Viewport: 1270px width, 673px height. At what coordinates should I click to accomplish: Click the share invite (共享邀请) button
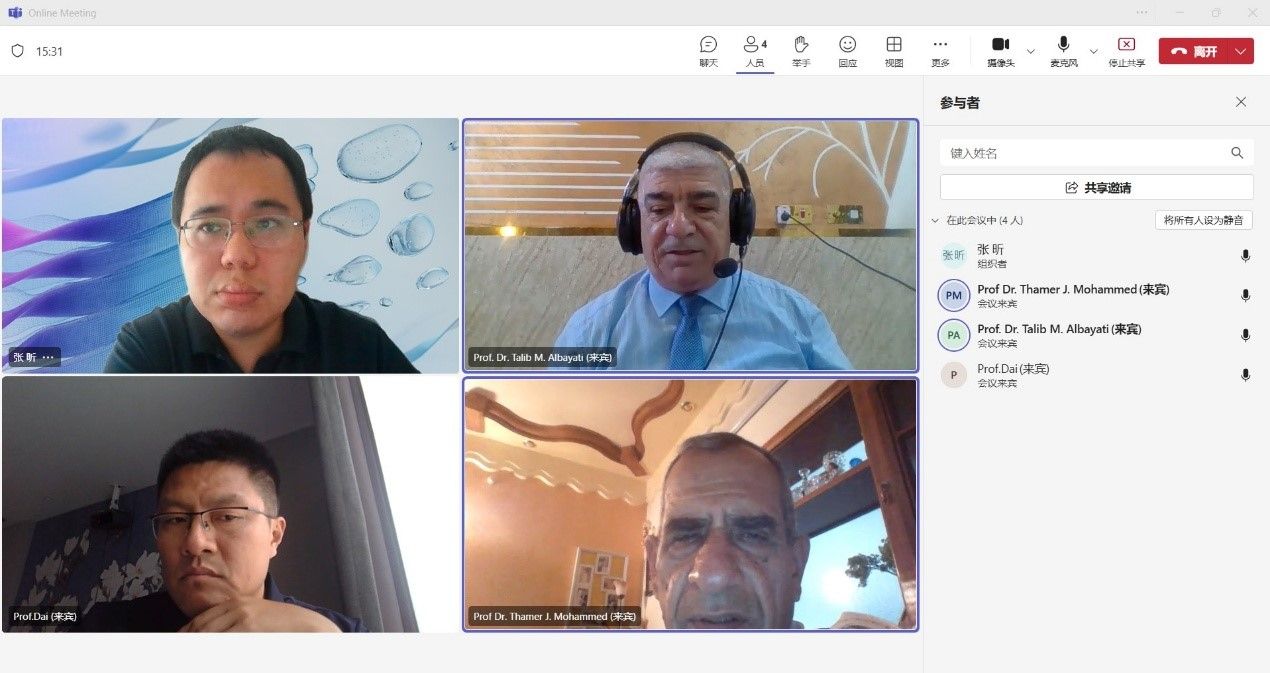tap(1096, 187)
